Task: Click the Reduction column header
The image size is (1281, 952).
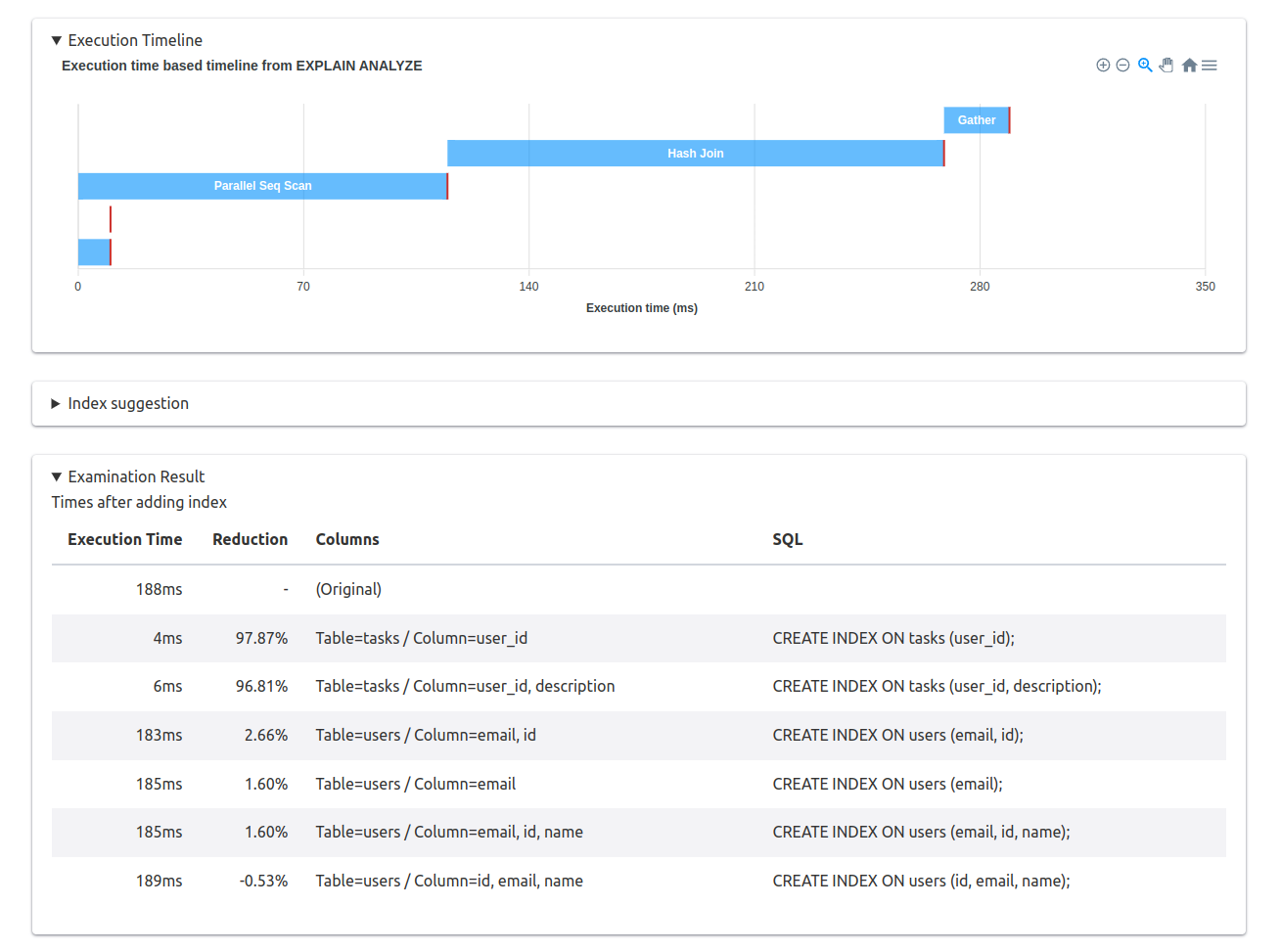Action: 251,539
